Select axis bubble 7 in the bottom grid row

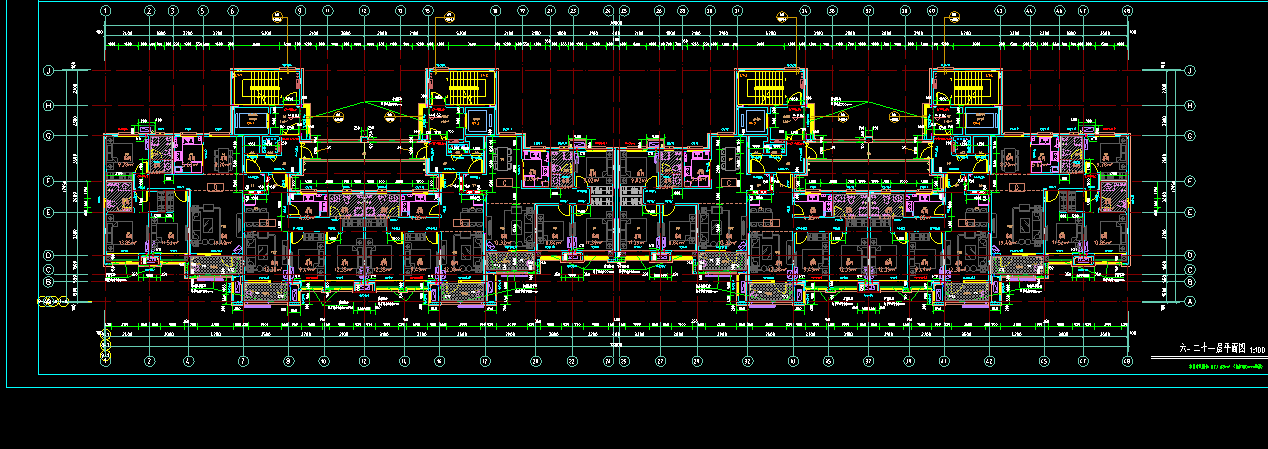pyautogui.click(x=243, y=361)
